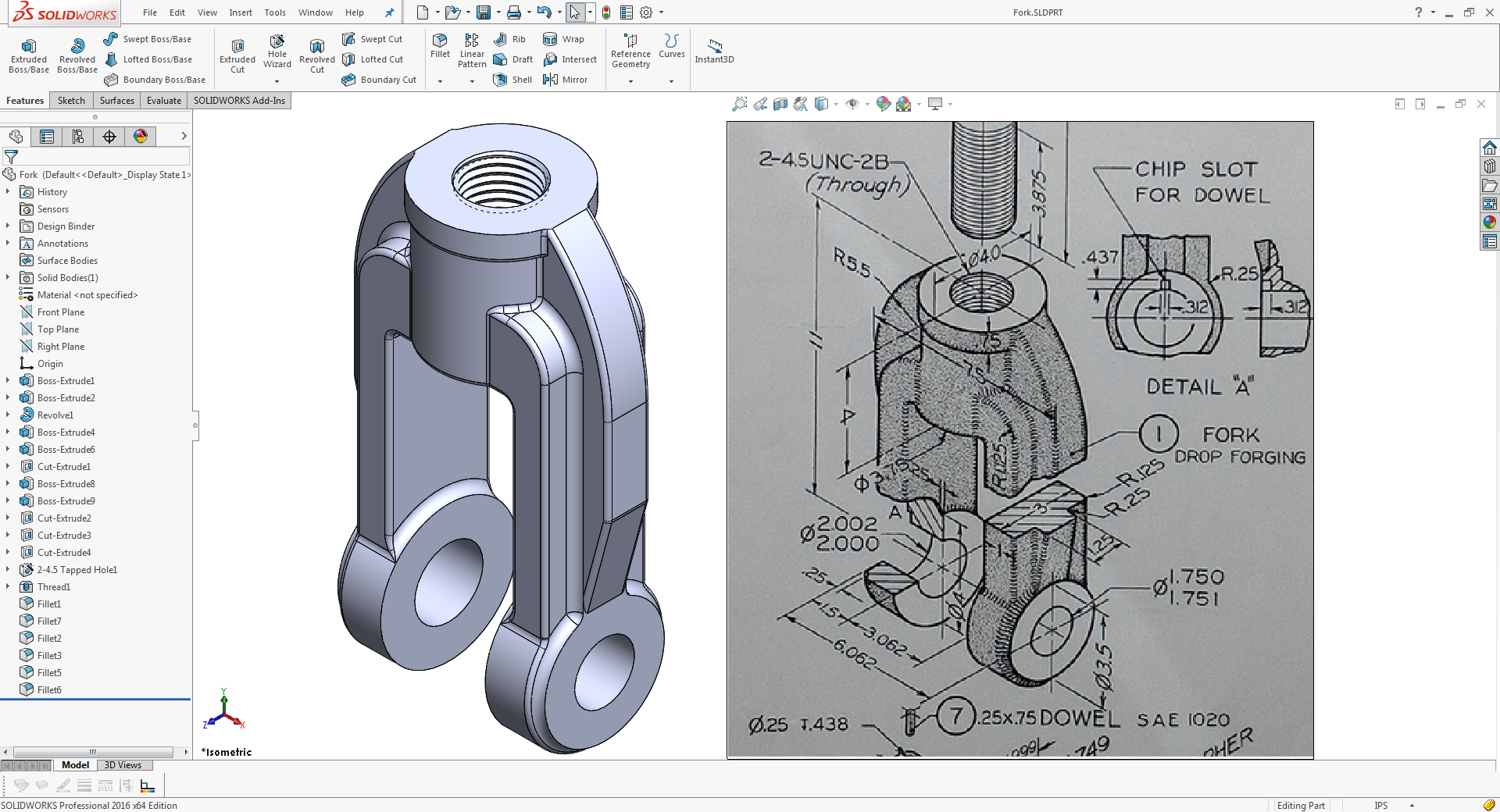Open the ConfigurationManager tab
This screenshot has height=812, width=1500.
click(x=78, y=137)
